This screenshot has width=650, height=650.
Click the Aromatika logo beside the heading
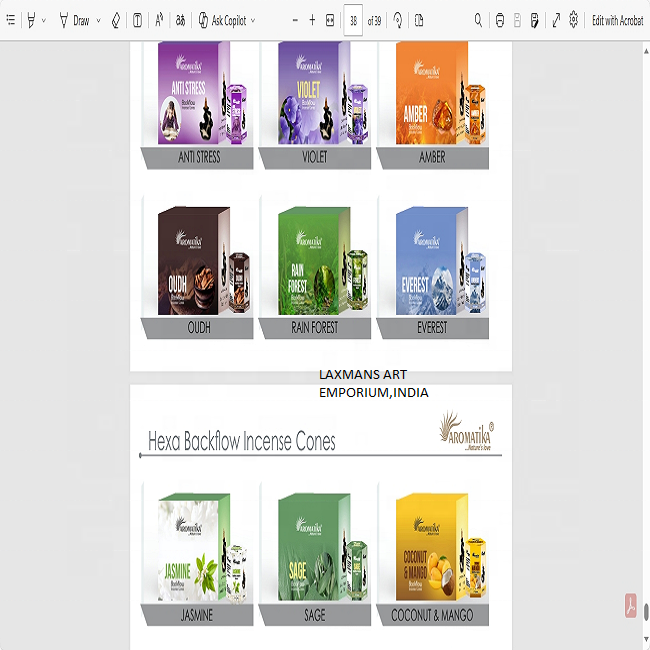(x=467, y=431)
